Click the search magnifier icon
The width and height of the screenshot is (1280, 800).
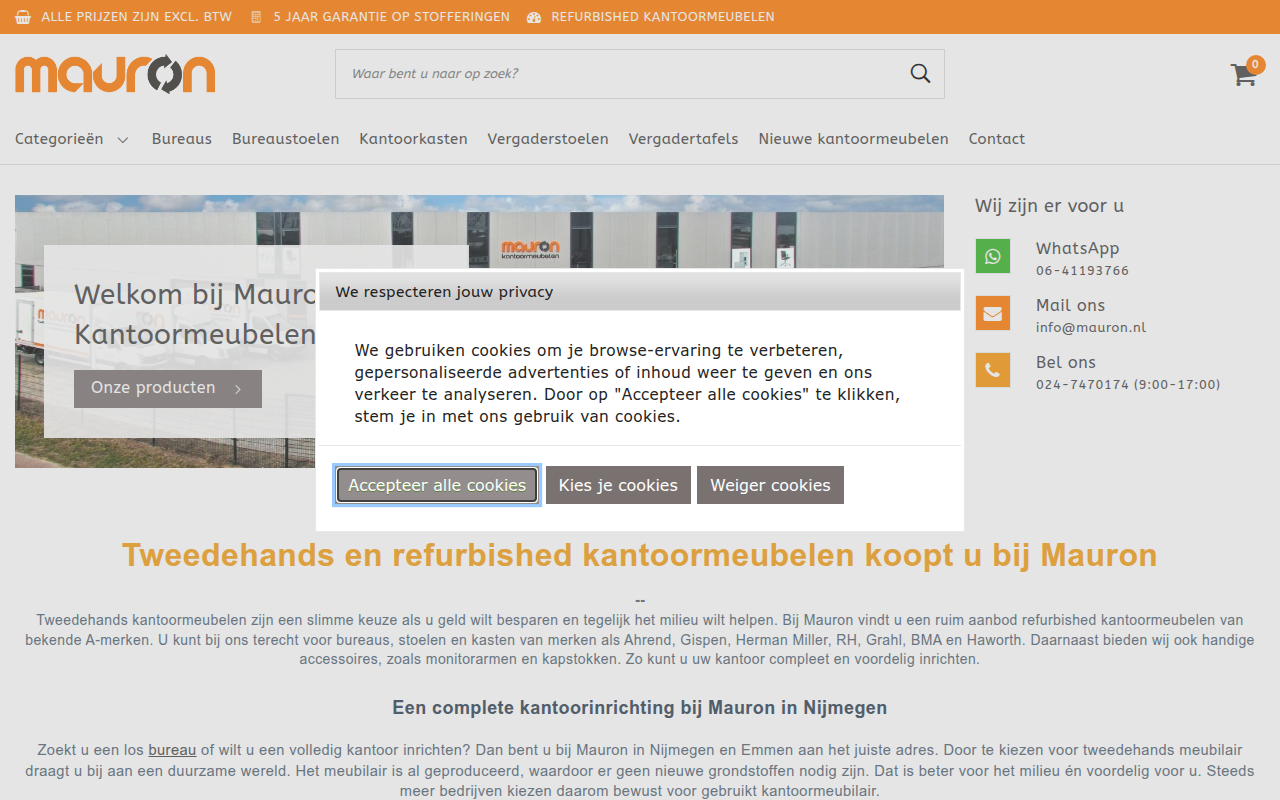[x=920, y=73]
